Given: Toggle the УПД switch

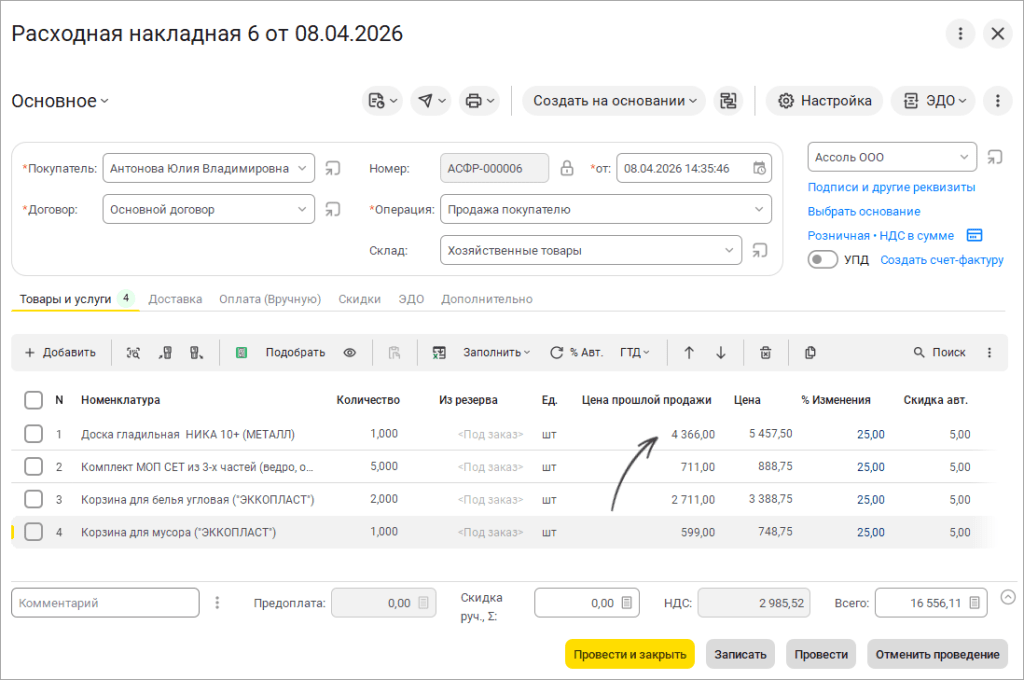Looking at the screenshot, I should tap(823, 259).
